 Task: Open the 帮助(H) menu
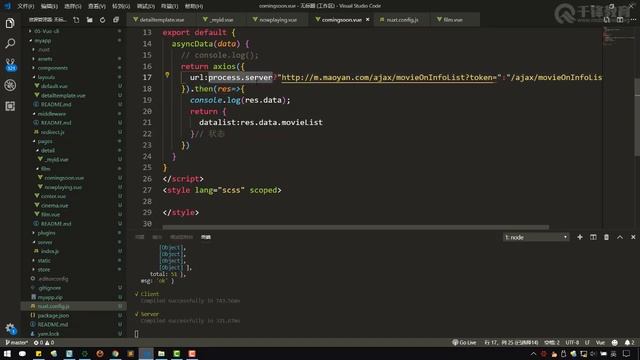(194, 6)
